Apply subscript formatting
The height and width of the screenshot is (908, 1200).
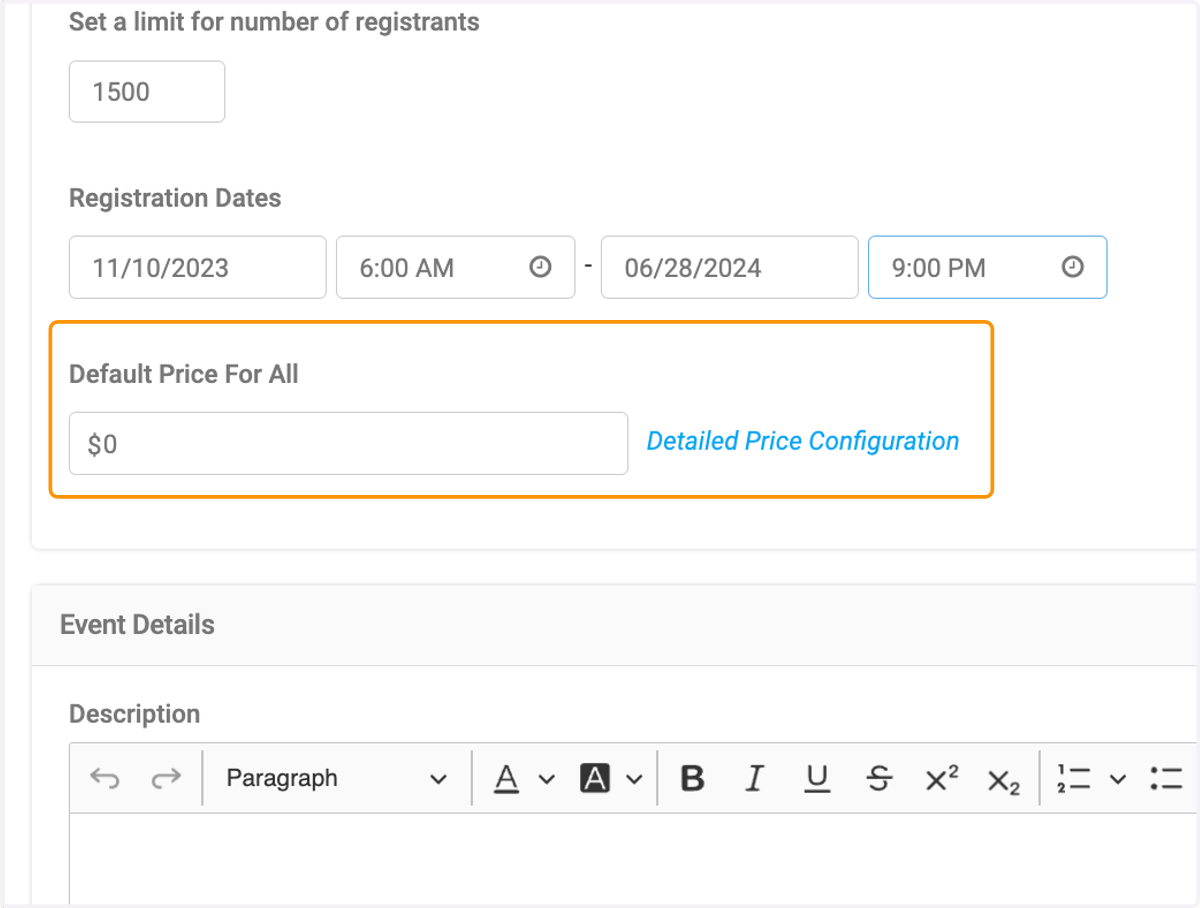click(1003, 781)
